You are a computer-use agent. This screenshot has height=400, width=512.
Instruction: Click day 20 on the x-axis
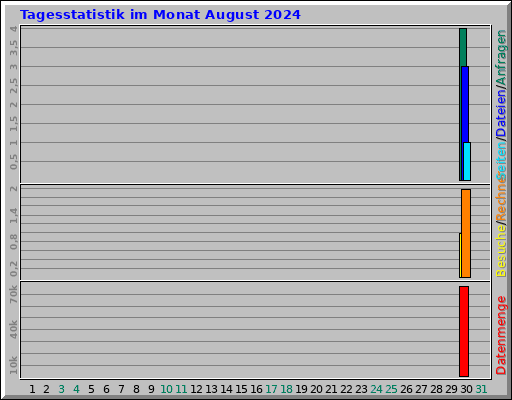point(316,389)
